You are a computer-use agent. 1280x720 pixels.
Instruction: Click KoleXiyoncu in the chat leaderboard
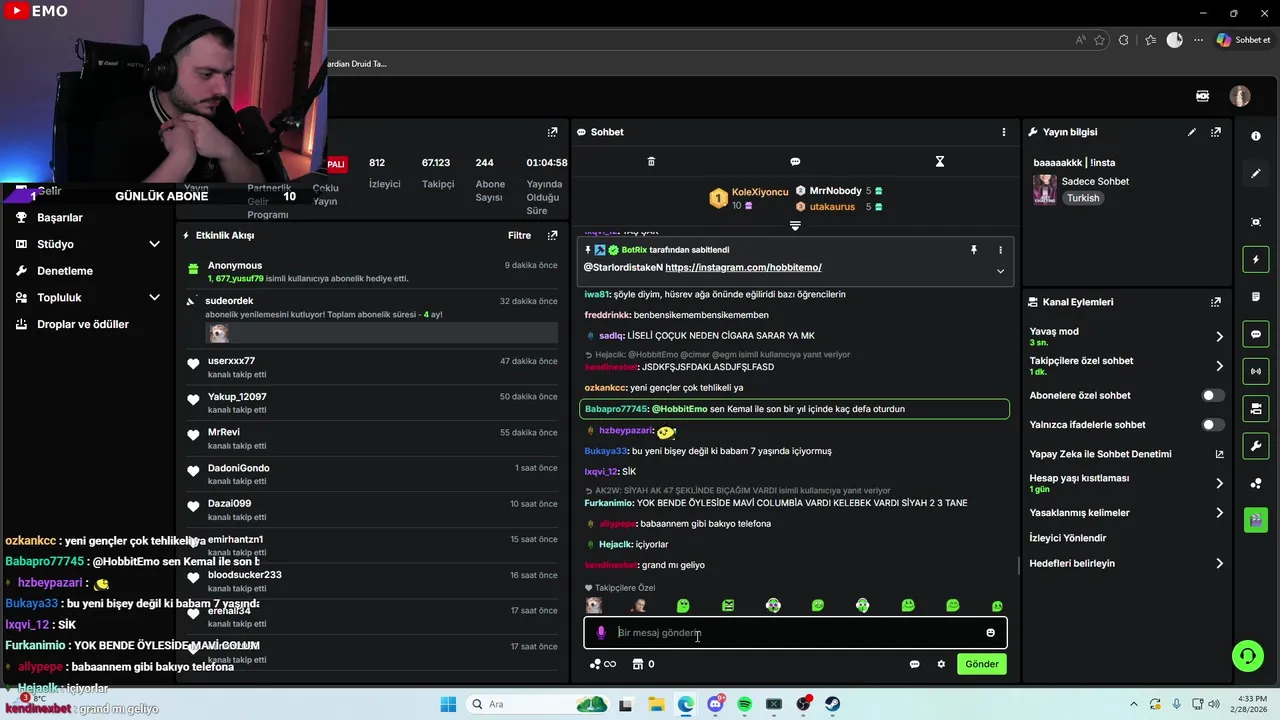pos(760,191)
